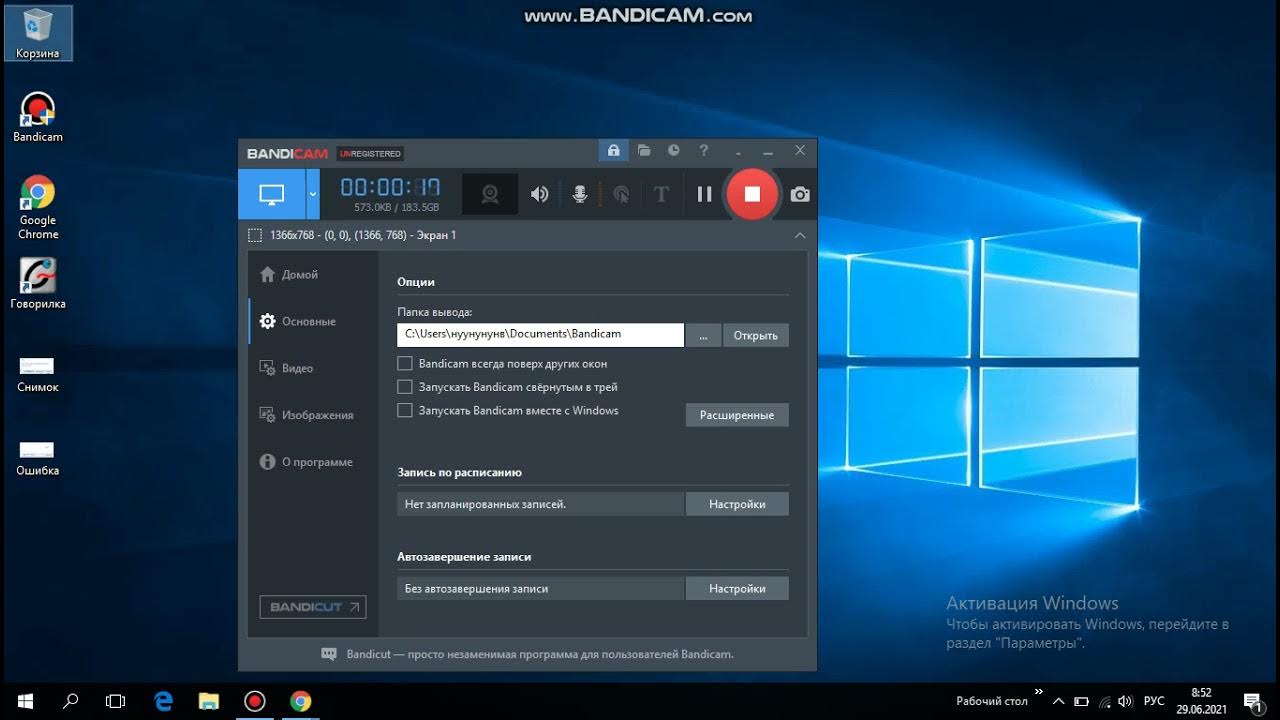
Task: Open the notification center icon
Action: tap(1253, 701)
